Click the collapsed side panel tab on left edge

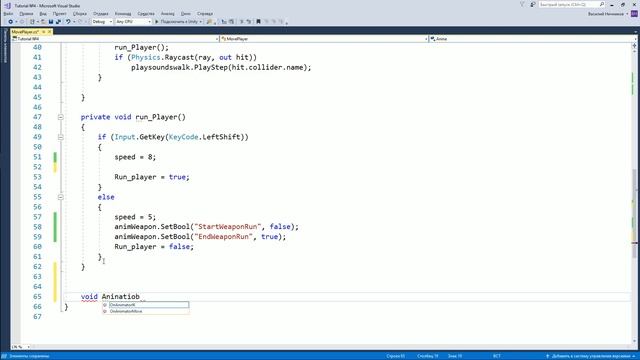5,46
